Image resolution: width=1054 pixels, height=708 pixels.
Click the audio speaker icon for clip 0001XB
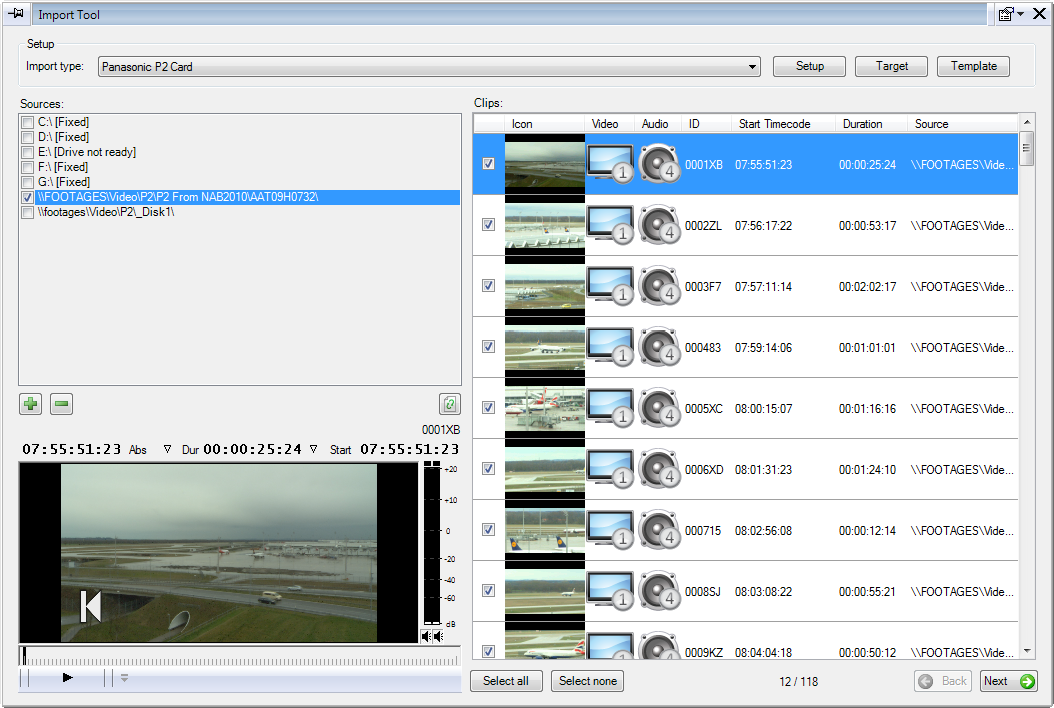coord(659,164)
